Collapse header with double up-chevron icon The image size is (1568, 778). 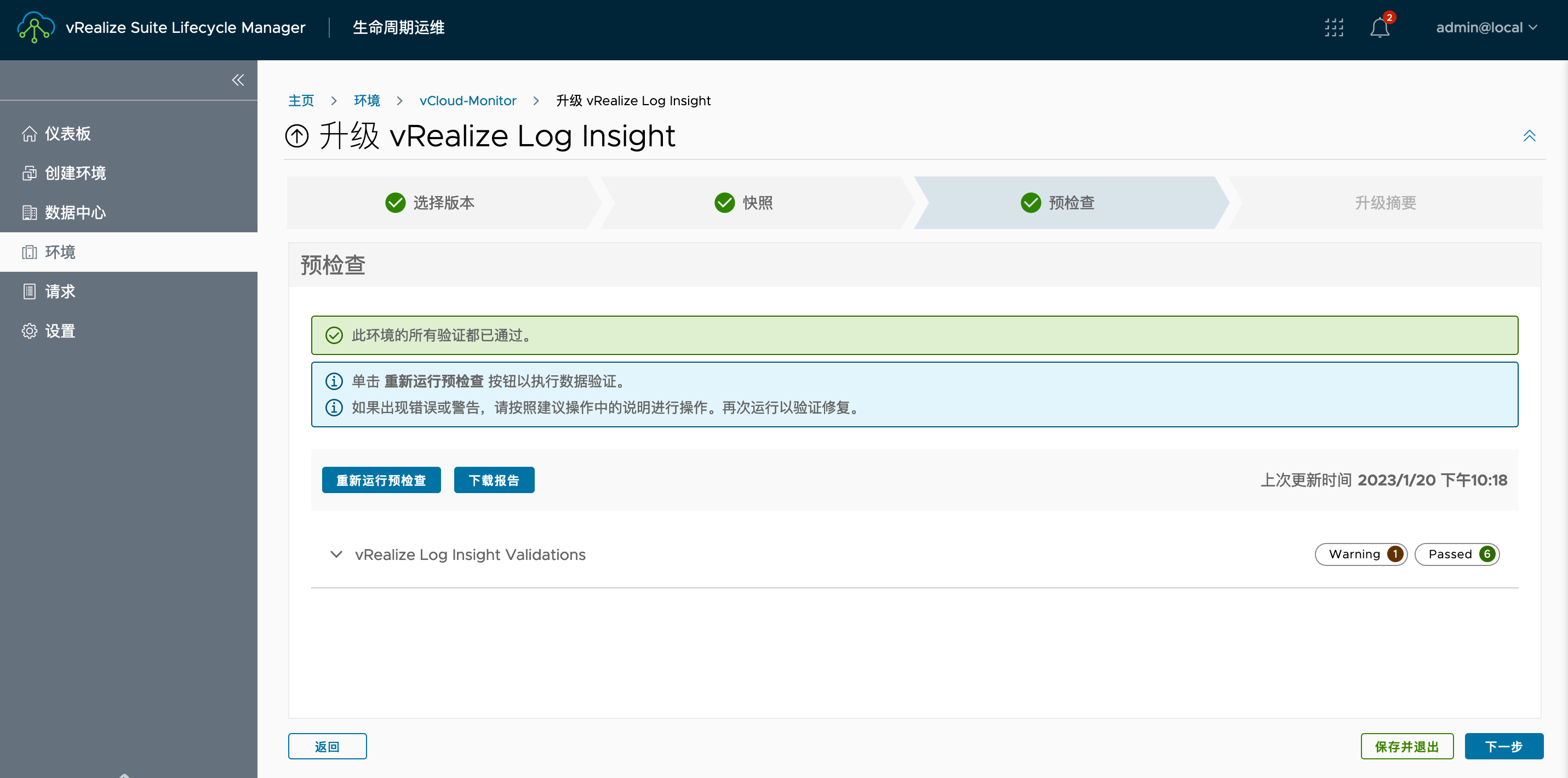point(1529,136)
